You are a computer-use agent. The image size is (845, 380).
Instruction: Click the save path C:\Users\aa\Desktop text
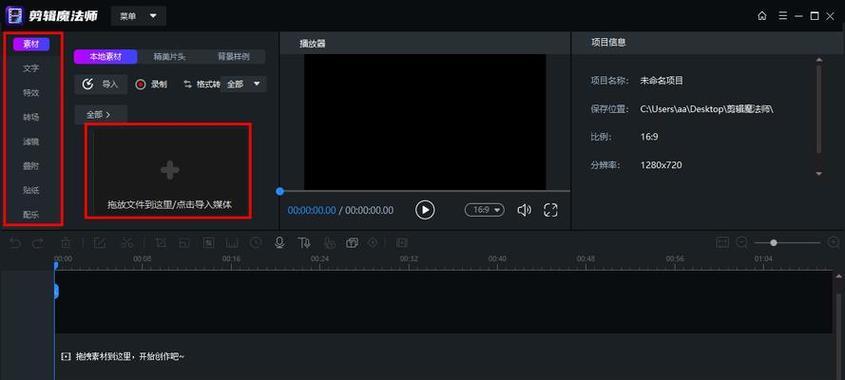point(707,109)
